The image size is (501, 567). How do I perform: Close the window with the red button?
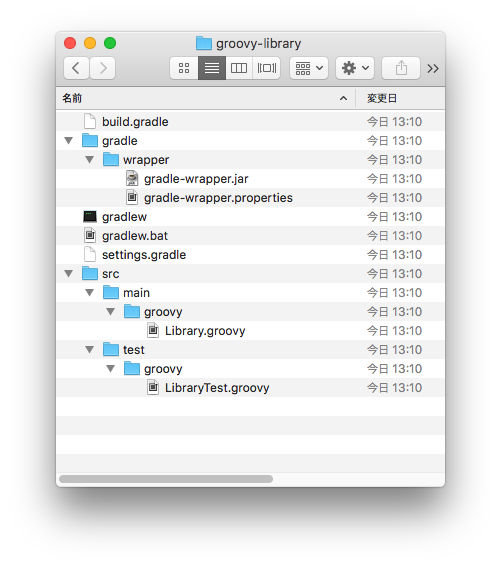[x=70, y=43]
